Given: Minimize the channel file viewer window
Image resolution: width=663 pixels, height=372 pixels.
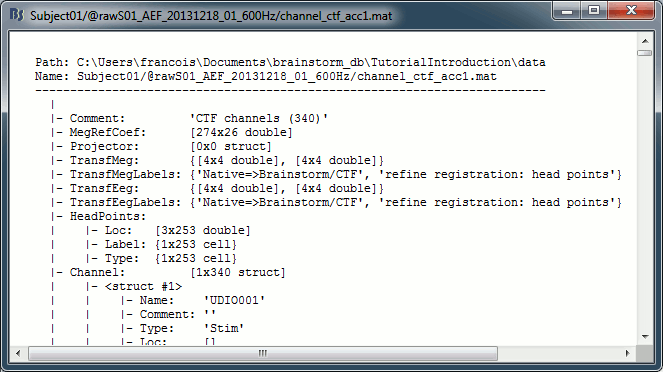Looking at the screenshot, I should (567, 11).
